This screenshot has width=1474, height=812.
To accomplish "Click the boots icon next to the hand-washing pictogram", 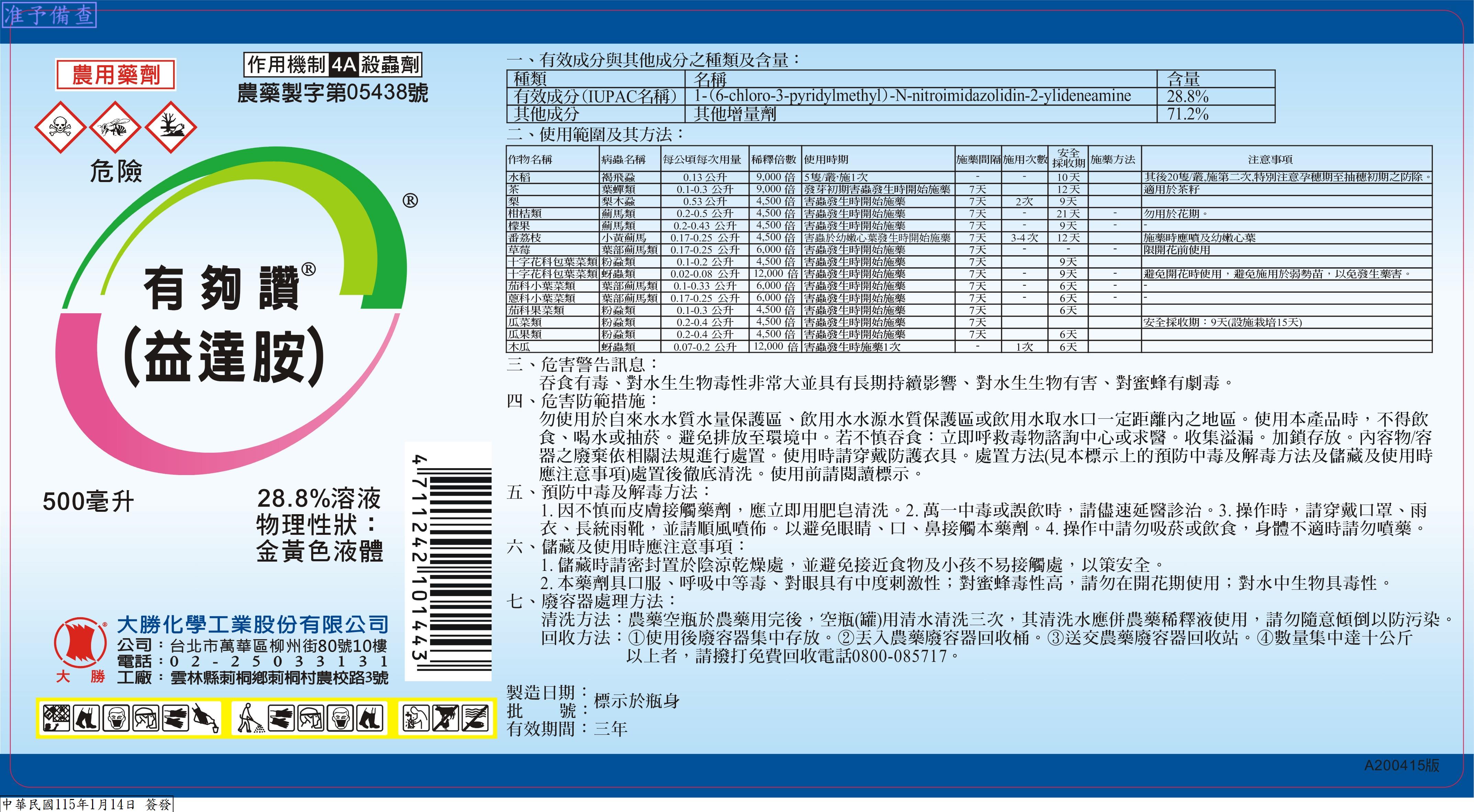I will [x=370, y=718].
